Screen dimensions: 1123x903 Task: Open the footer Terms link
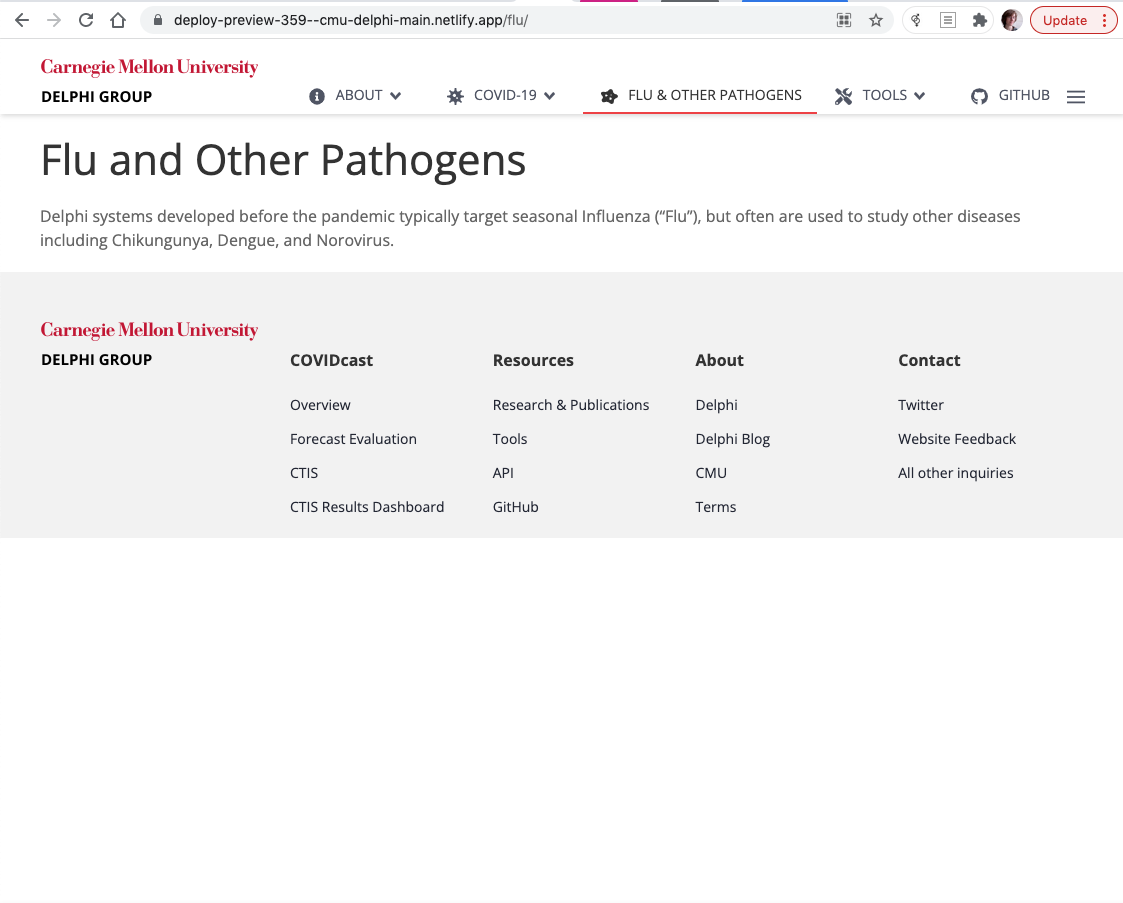click(x=715, y=507)
